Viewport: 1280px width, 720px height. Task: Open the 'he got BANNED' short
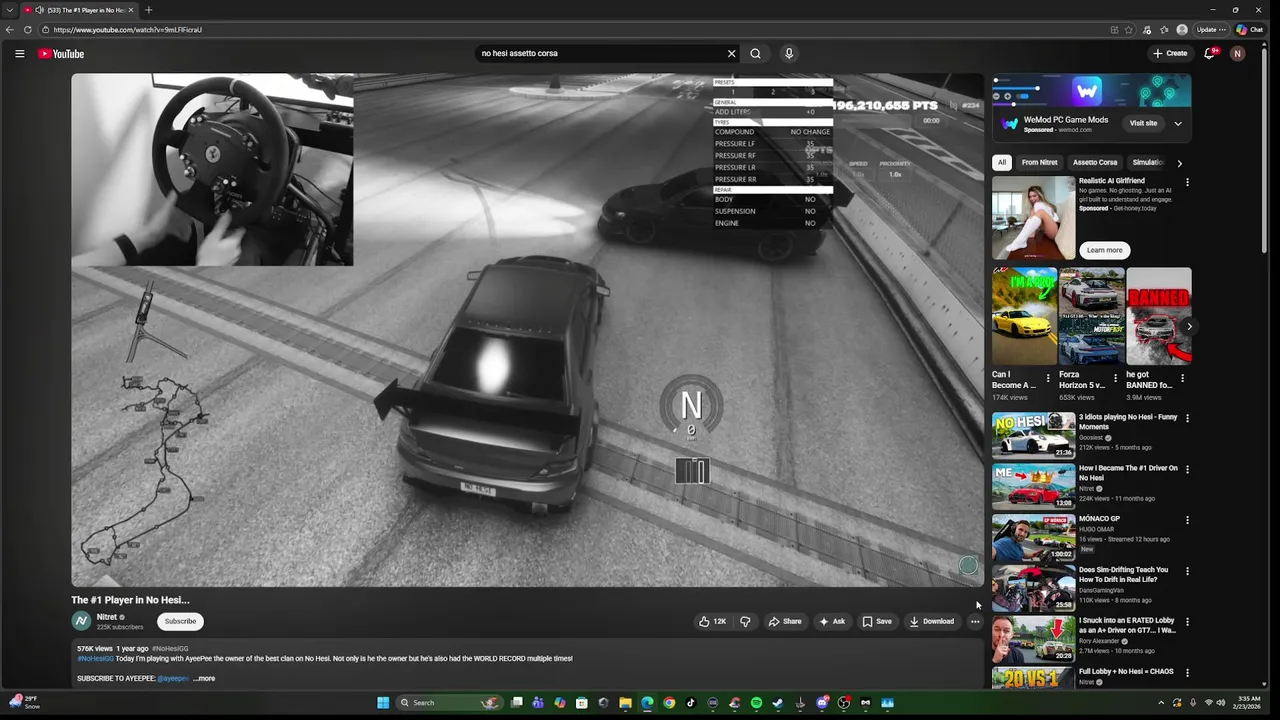[1158, 316]
